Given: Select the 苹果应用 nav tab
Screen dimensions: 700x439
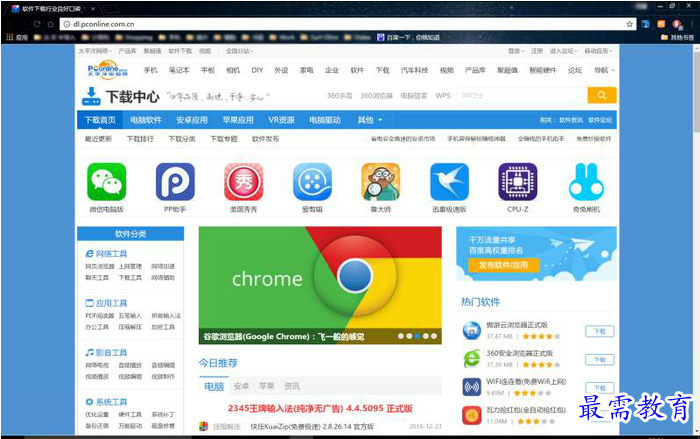Looking at the screenshot, I should (x=238, y=120).
